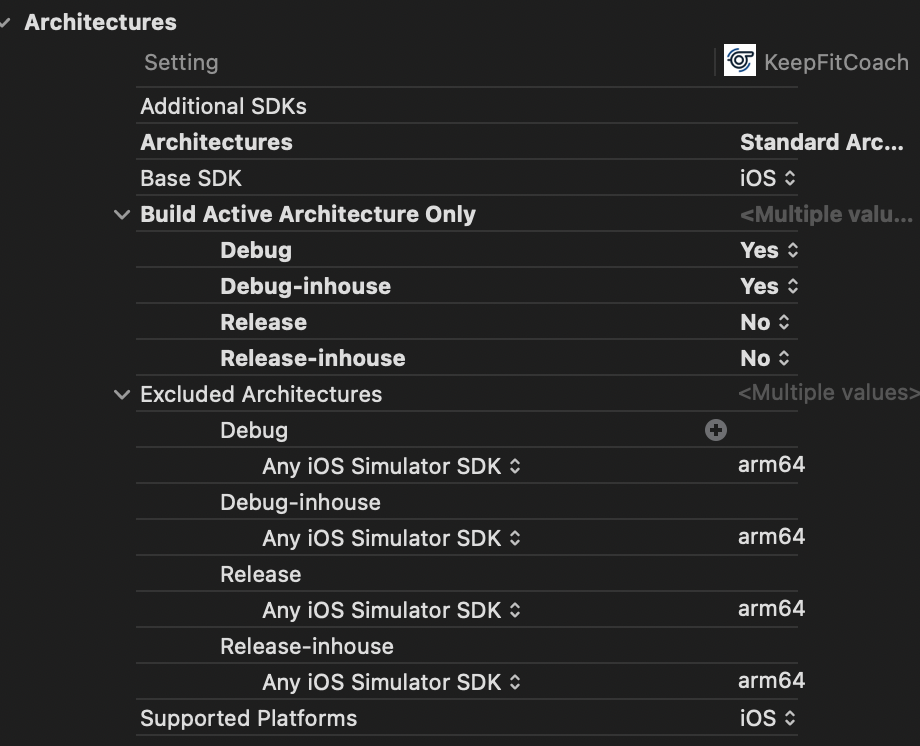The height and width of the screenshot is (746, 920).
Task: Collapse the Excluded Architectures group
Action: [x=121, y=394]
